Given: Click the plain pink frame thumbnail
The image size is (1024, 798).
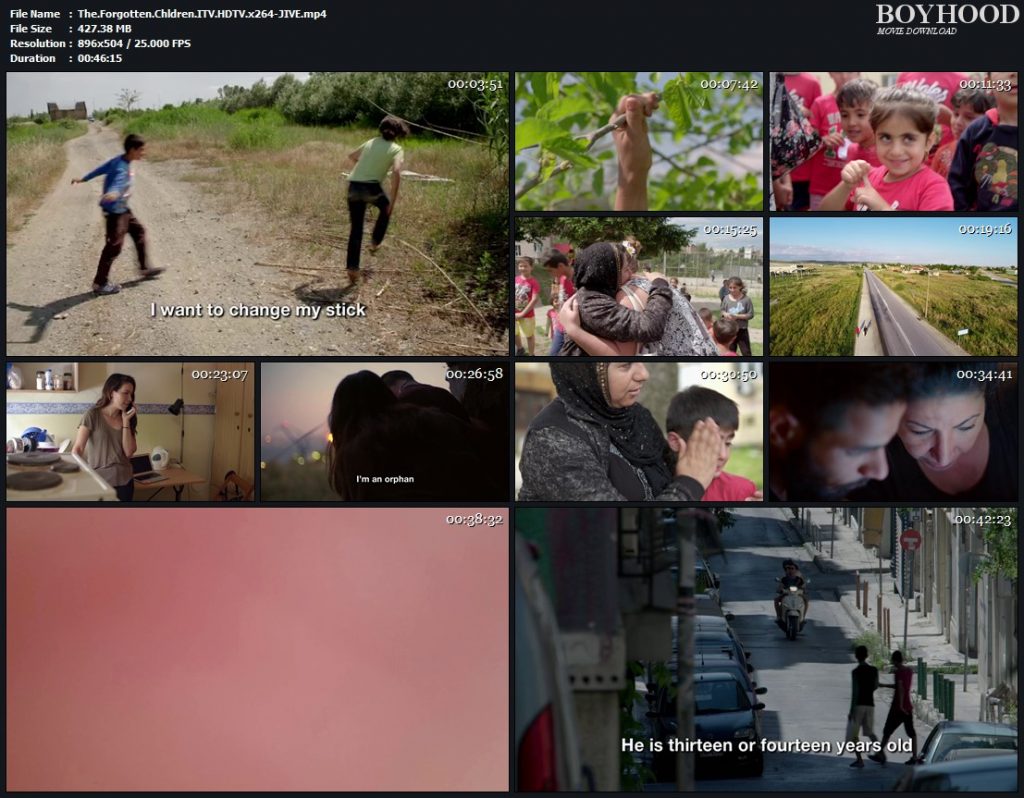Looking at the screenshot, I should 257,650.
